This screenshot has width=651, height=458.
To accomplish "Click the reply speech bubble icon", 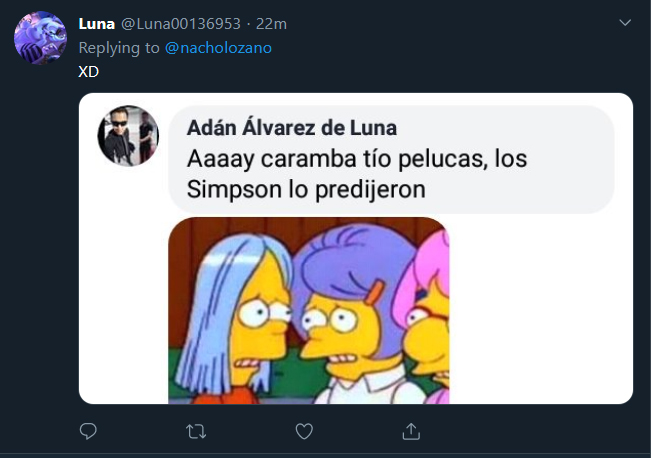I will [x=88, y=431].
